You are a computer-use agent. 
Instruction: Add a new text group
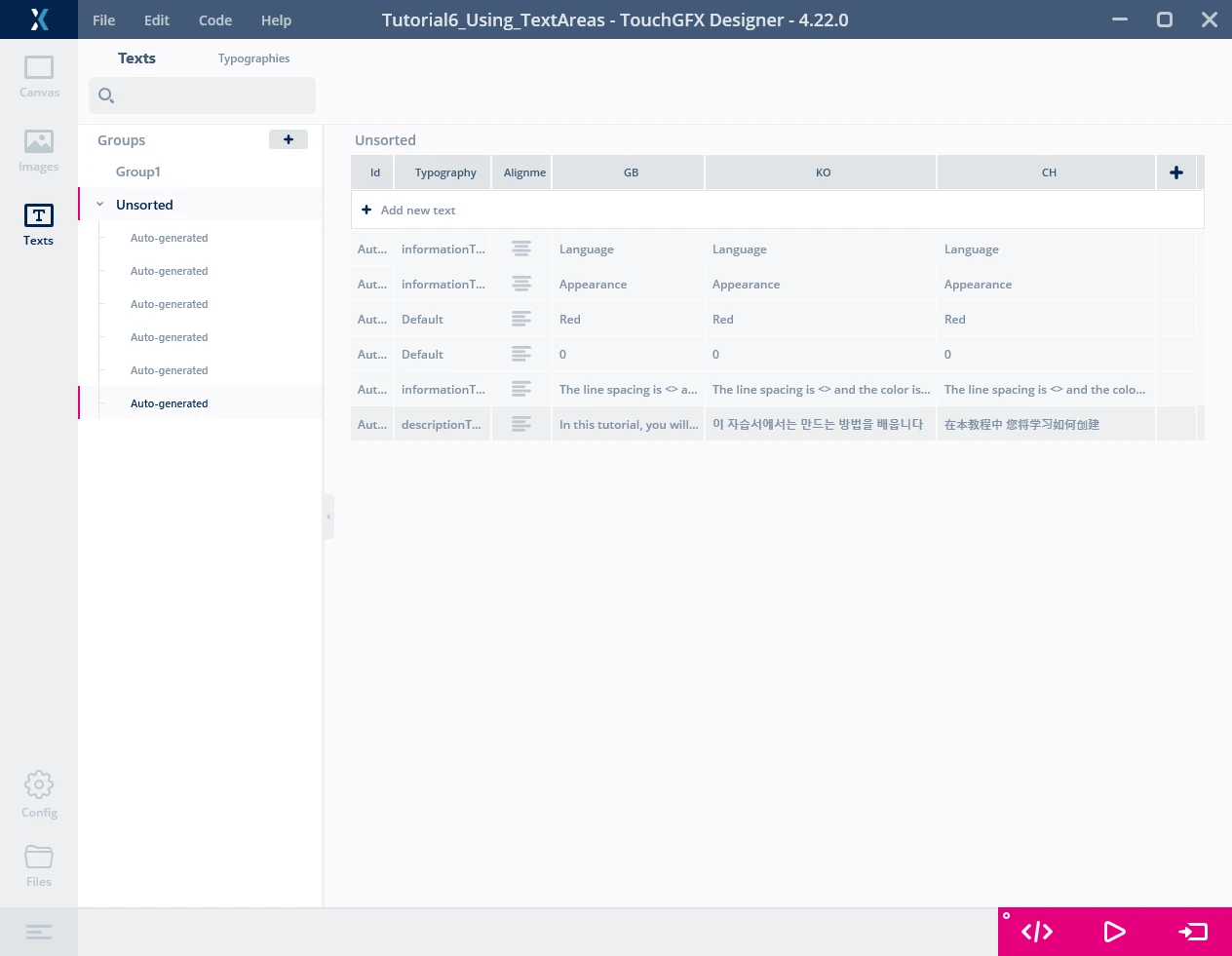tap(289, 139)
